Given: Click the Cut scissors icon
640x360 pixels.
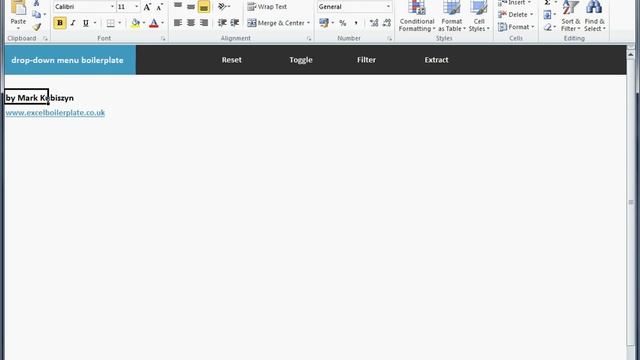Looking at the screenshot, I should pos(36,3).
